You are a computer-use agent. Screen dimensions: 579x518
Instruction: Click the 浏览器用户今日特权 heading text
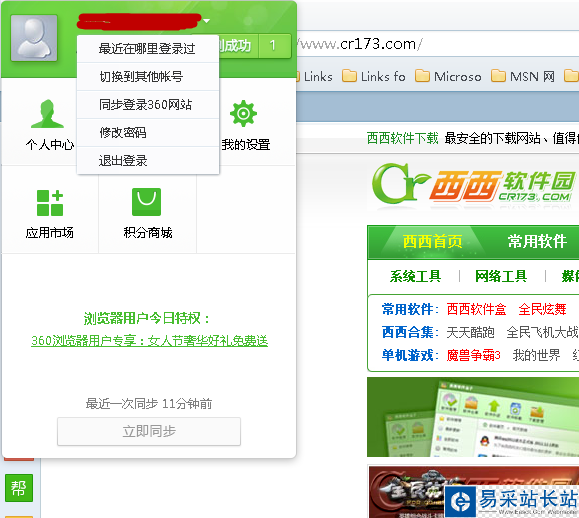click(x=147, y=318)
